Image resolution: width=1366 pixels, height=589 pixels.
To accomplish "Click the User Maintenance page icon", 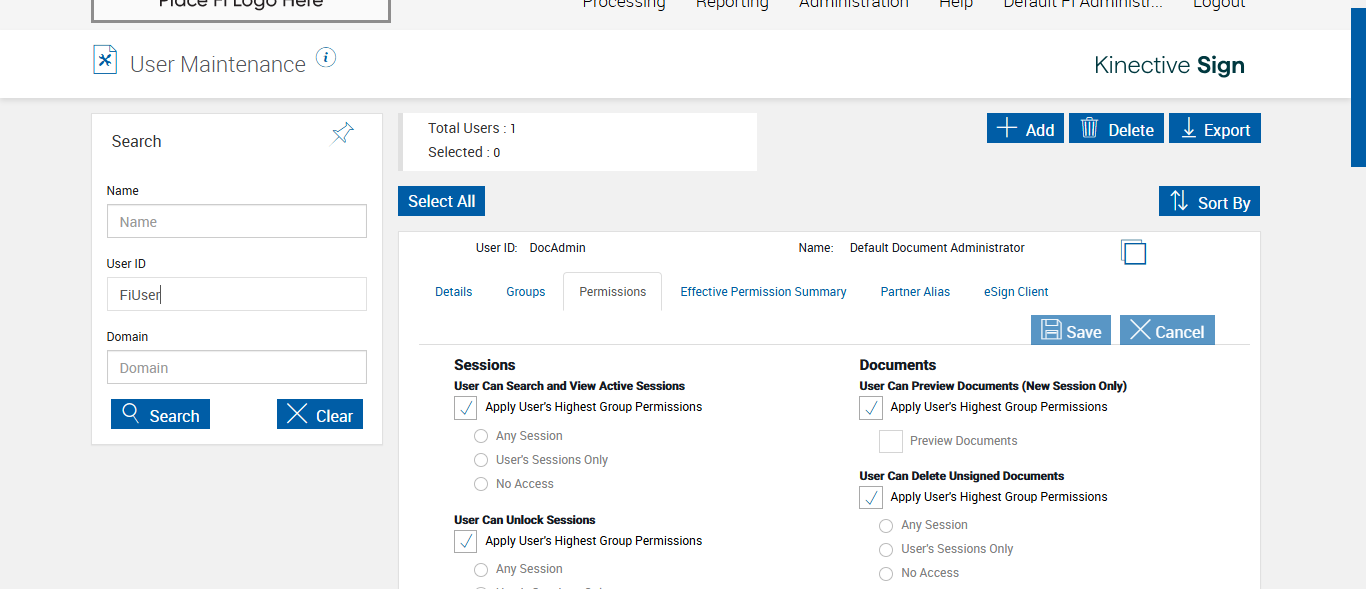I will point(105,60).
